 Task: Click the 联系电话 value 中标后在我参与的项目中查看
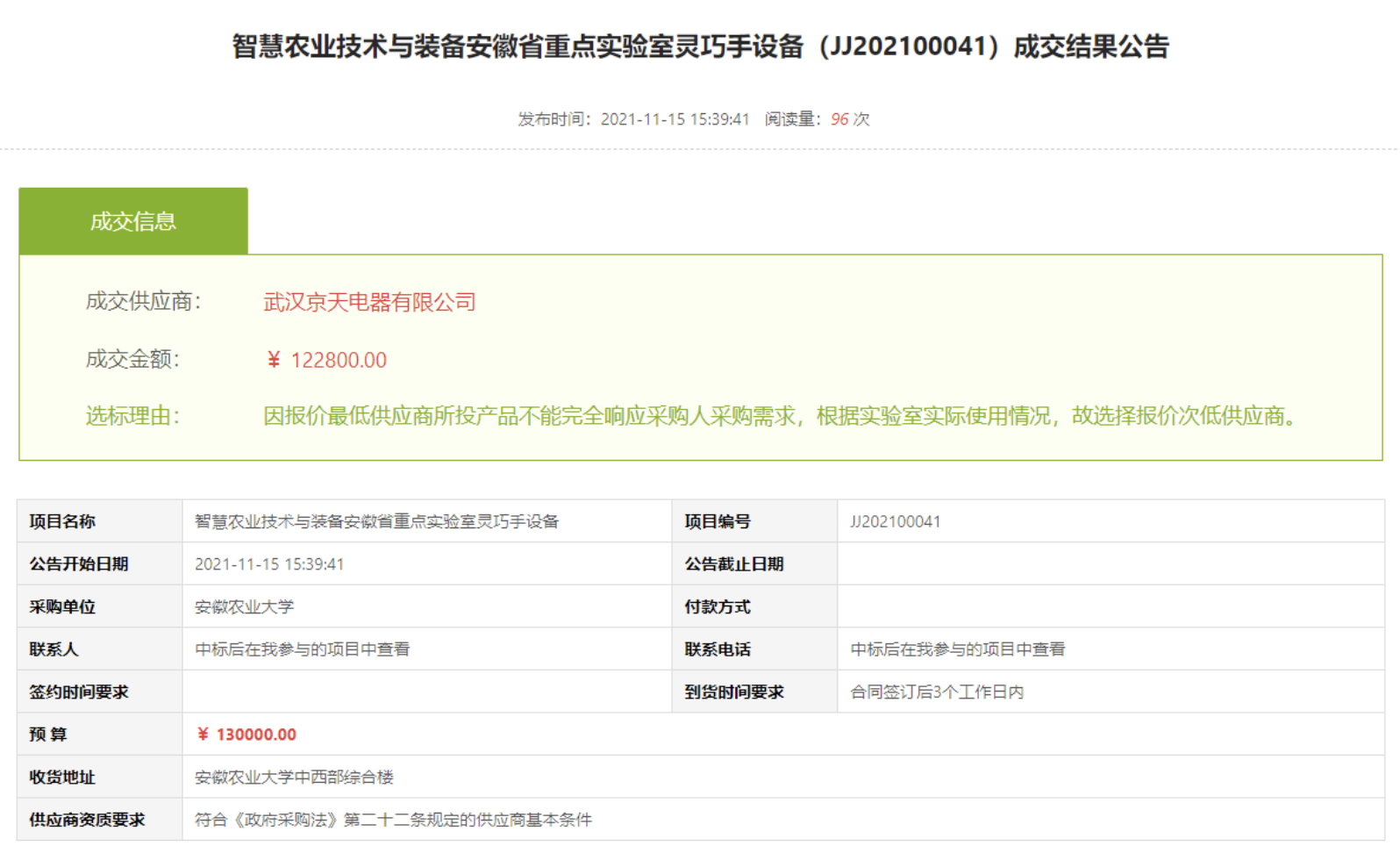958,649
